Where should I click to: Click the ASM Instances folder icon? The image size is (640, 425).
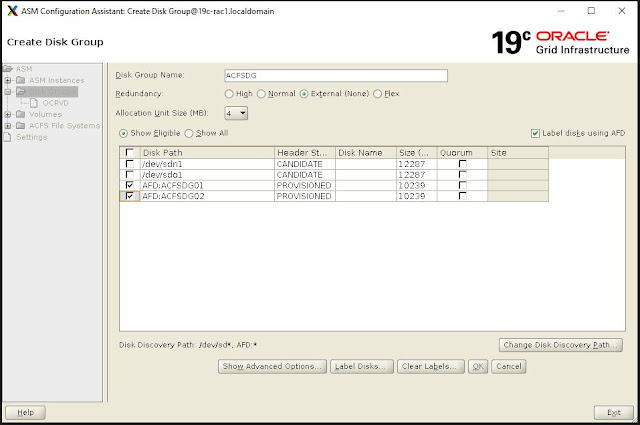(x=21, y=80)
